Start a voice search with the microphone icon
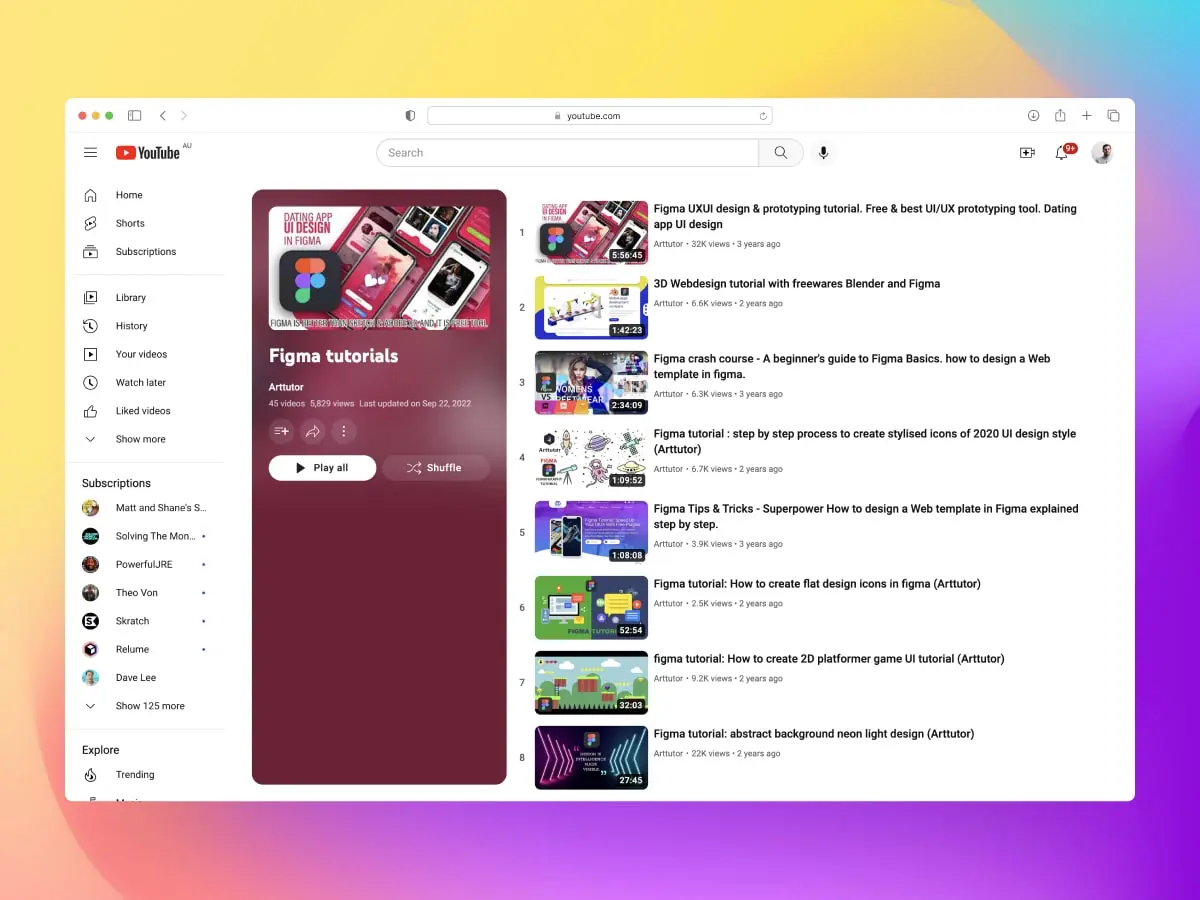The width and height of the screenshot is (1200, 900). [823, 152]
